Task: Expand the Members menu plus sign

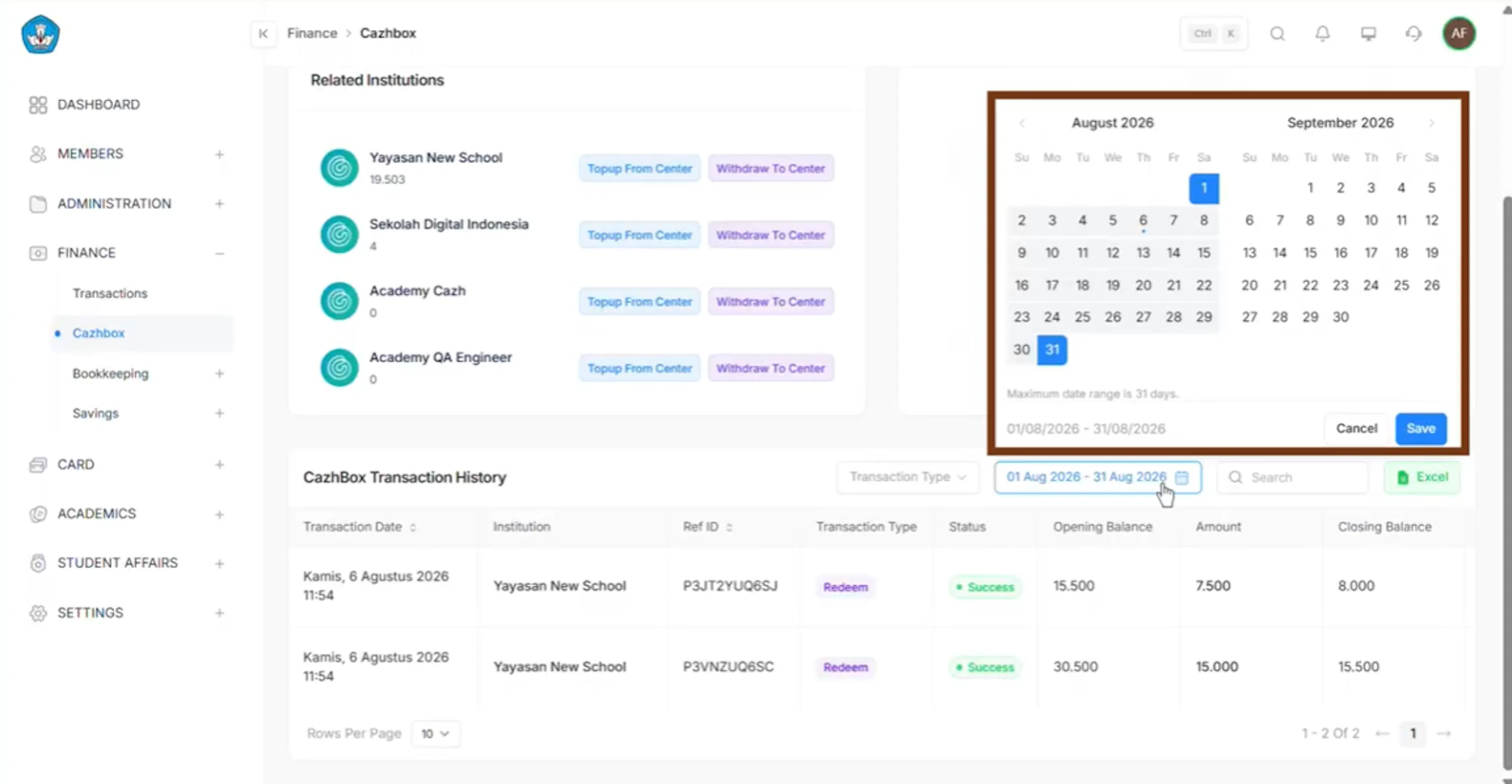Action: (220, 154)
